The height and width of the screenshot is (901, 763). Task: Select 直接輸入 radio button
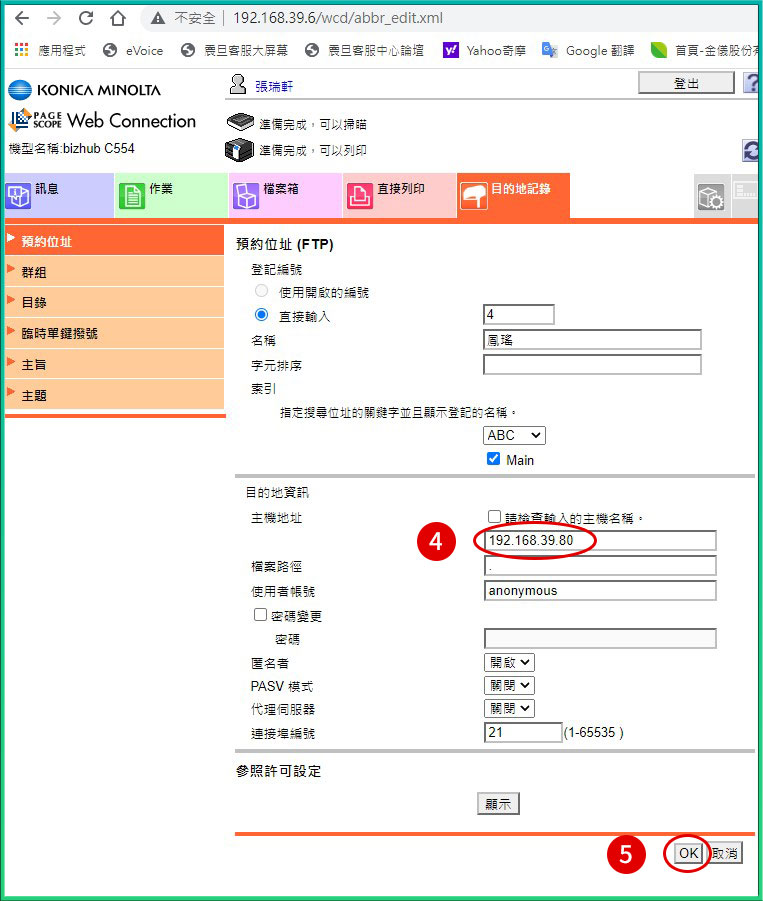261,315
